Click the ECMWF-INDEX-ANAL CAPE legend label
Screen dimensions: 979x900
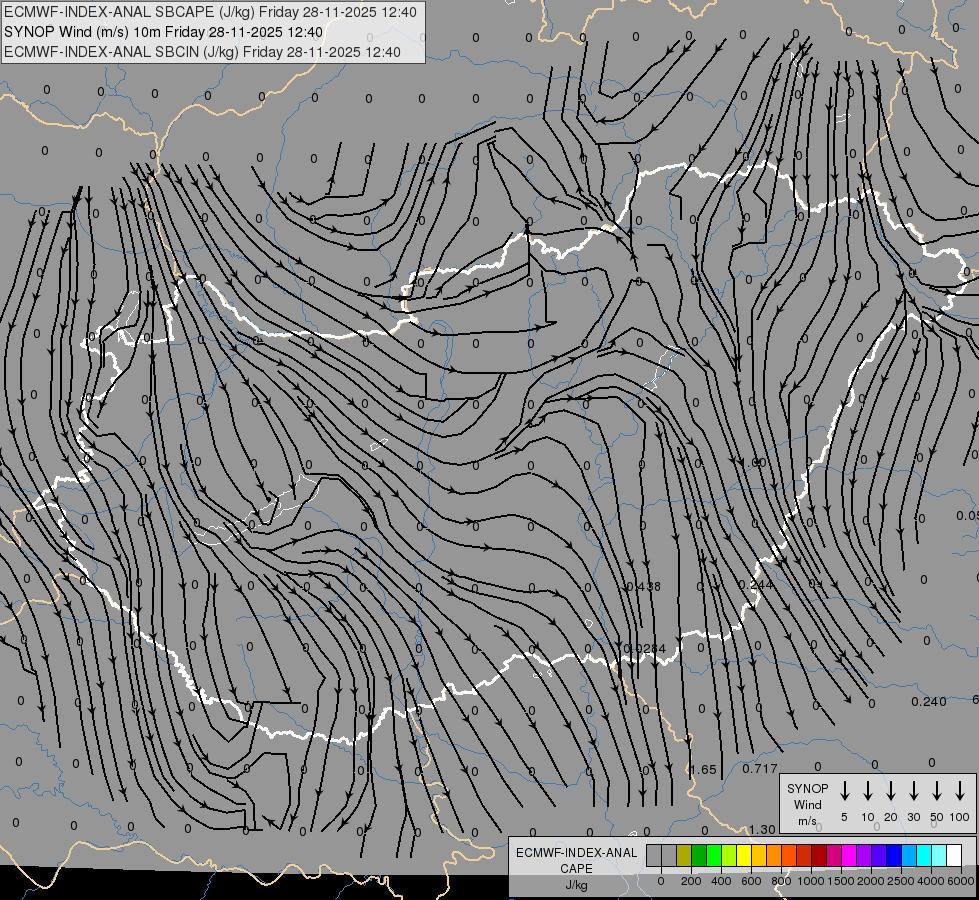tap(576, 861)
